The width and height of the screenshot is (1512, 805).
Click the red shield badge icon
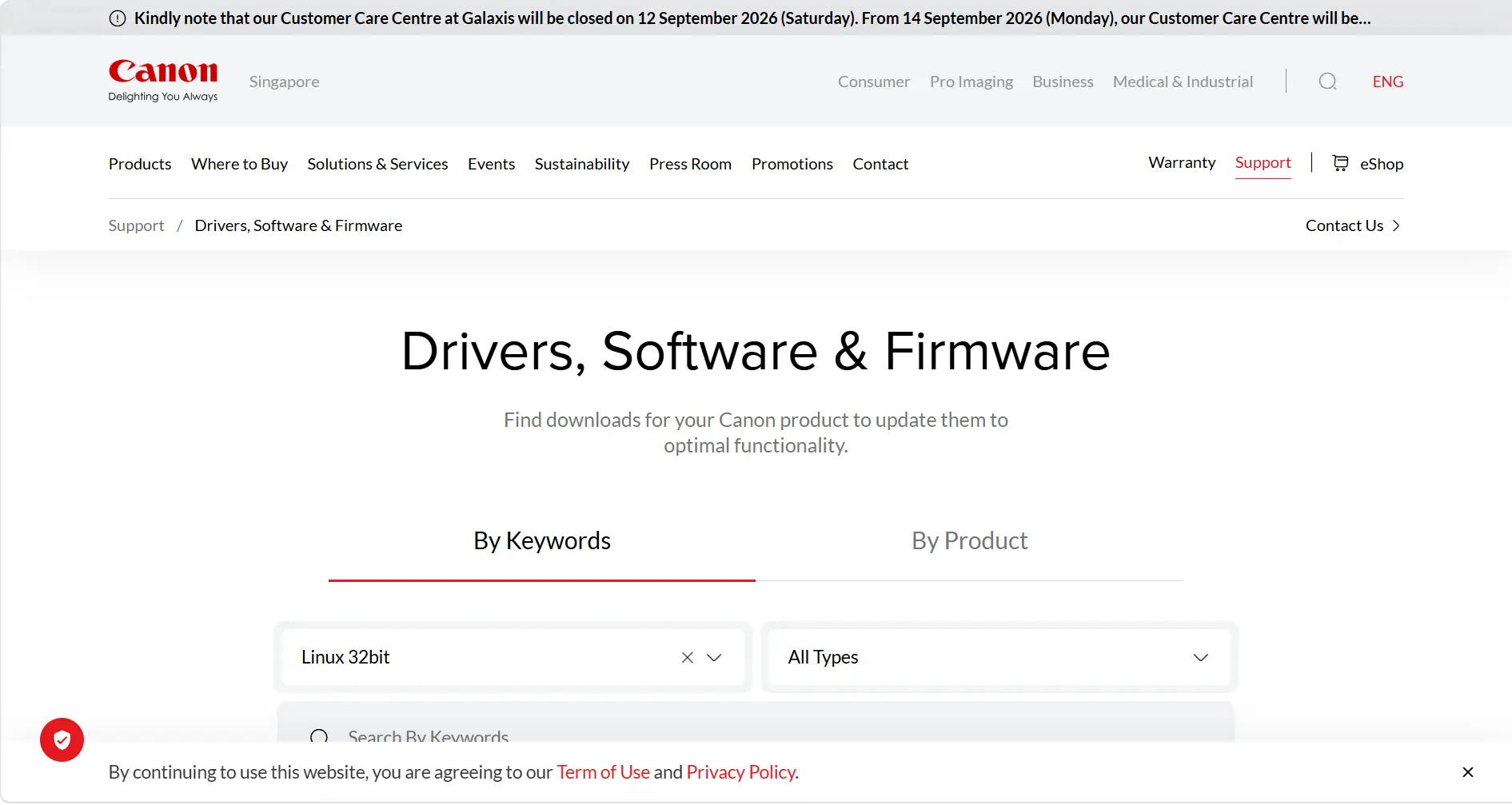pyautogui.click(x=62, y=739)
